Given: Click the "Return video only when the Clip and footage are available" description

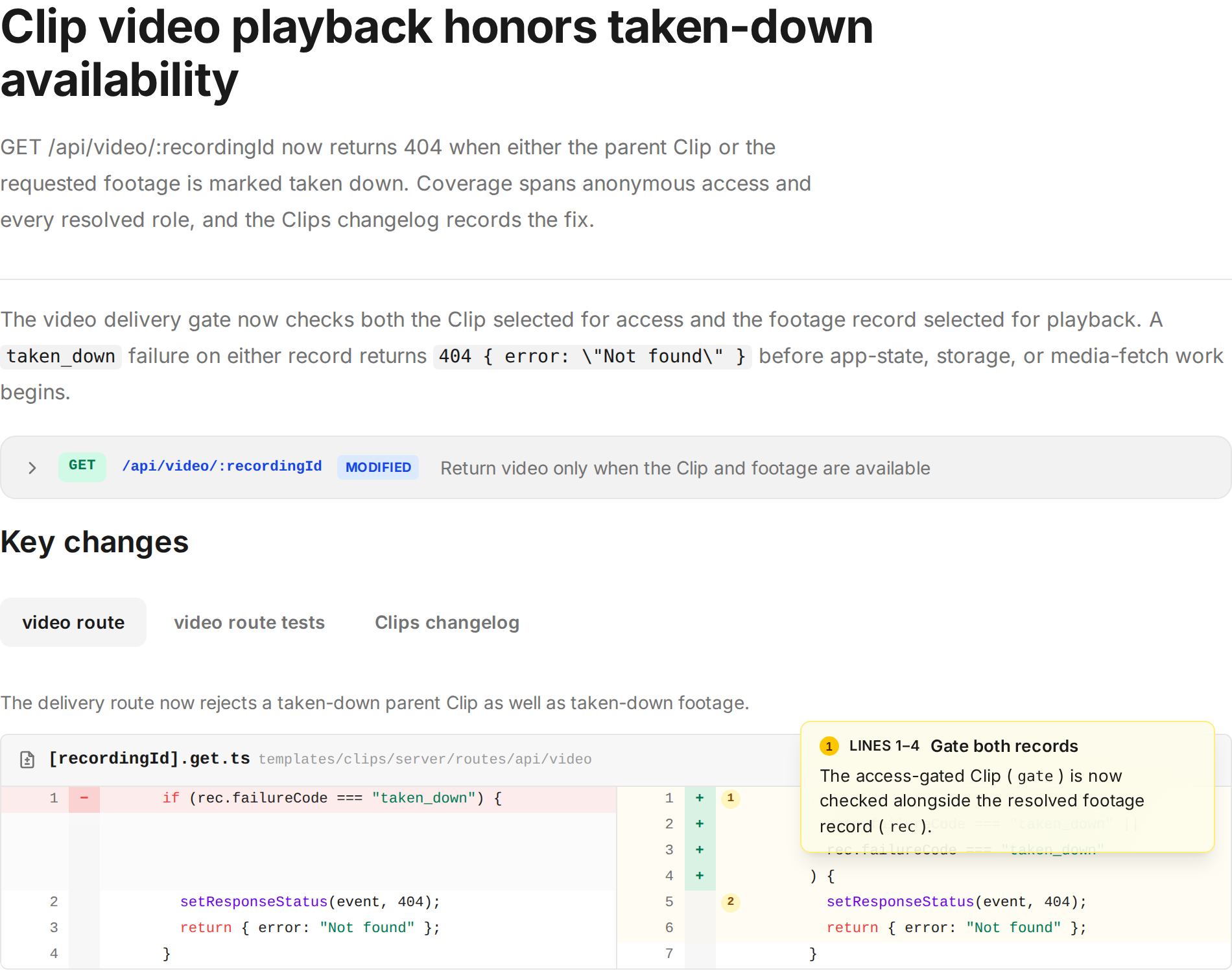Looking at the screenshot, I should (x=685, y=468).
